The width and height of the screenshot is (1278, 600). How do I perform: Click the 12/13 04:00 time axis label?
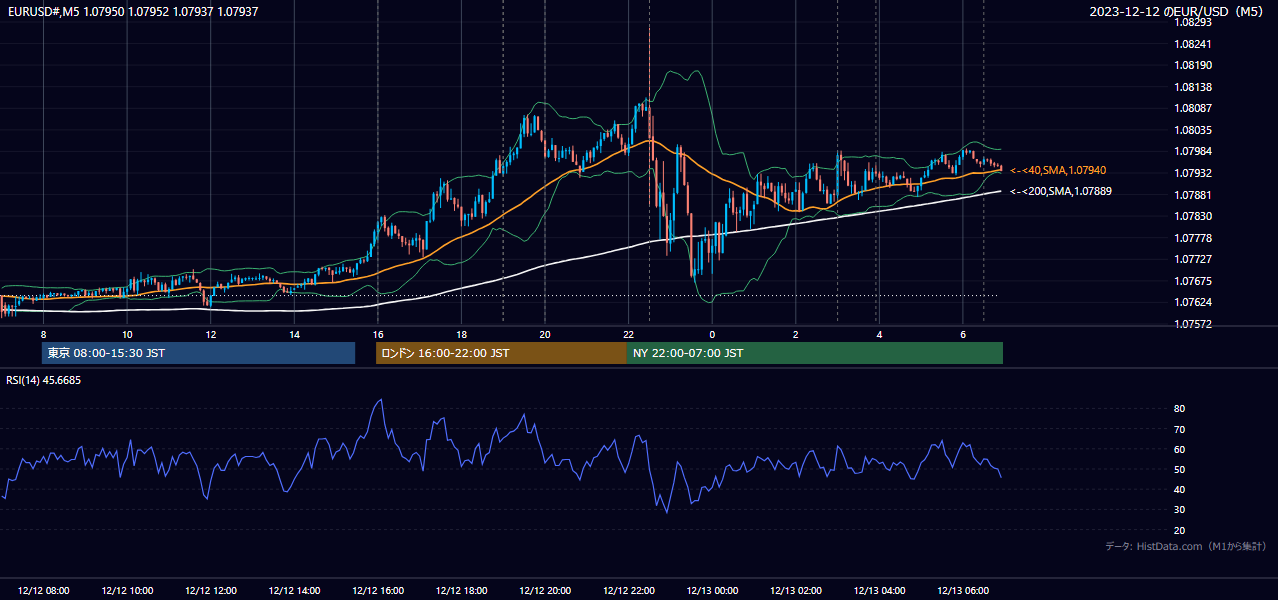(879, 591)
